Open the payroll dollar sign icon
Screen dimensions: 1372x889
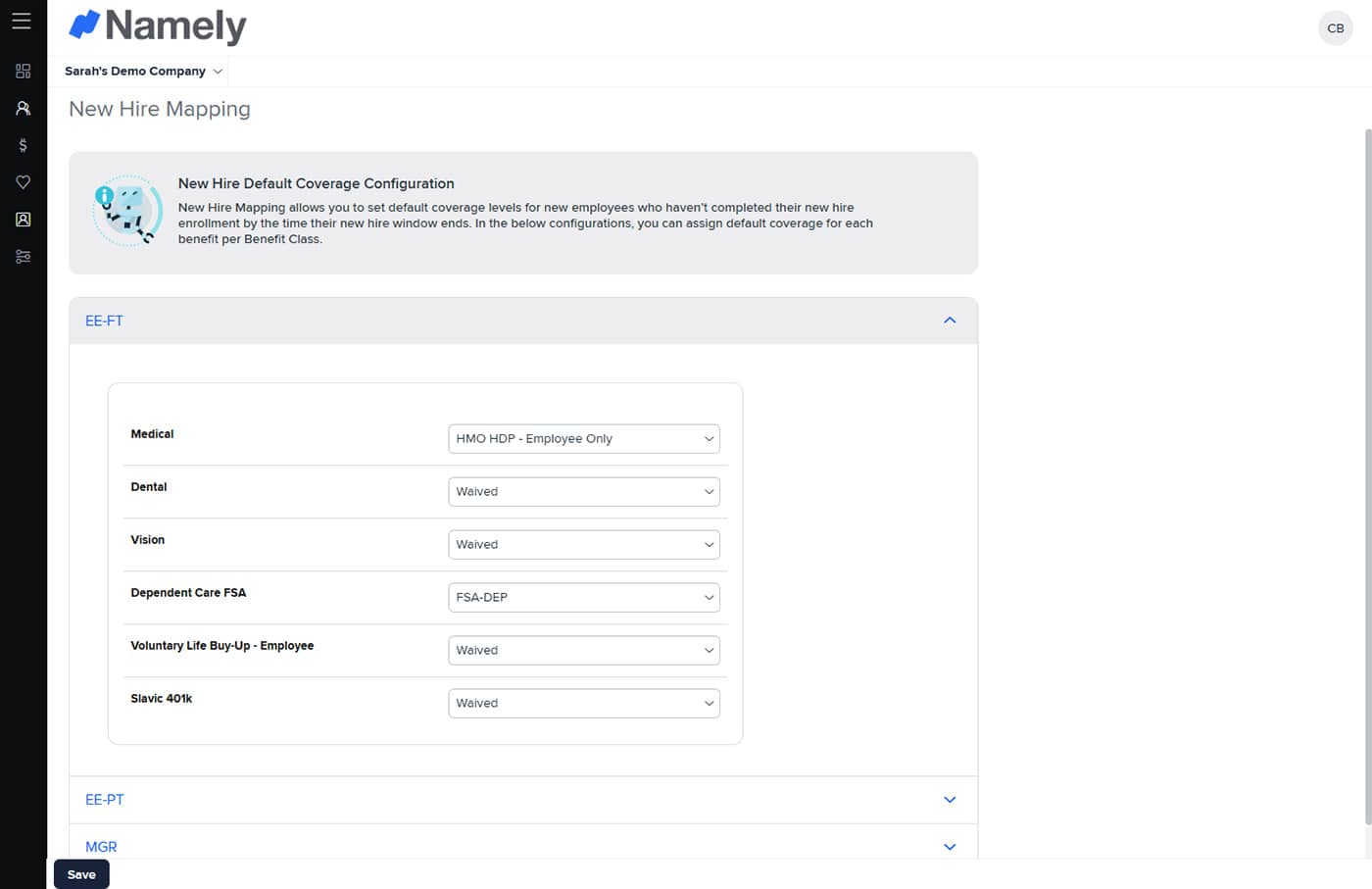tap(23, 145)
